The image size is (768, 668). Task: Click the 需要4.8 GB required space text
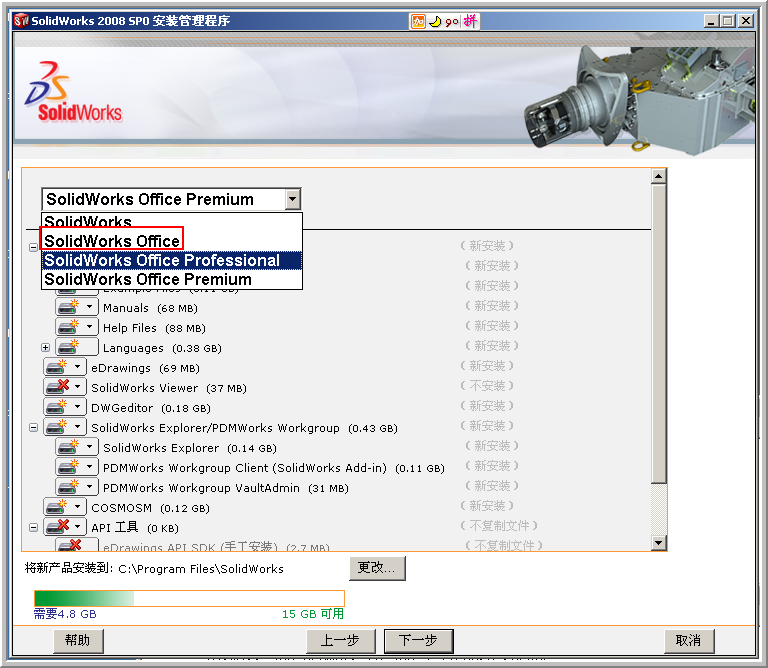click(x=65, y=614)
